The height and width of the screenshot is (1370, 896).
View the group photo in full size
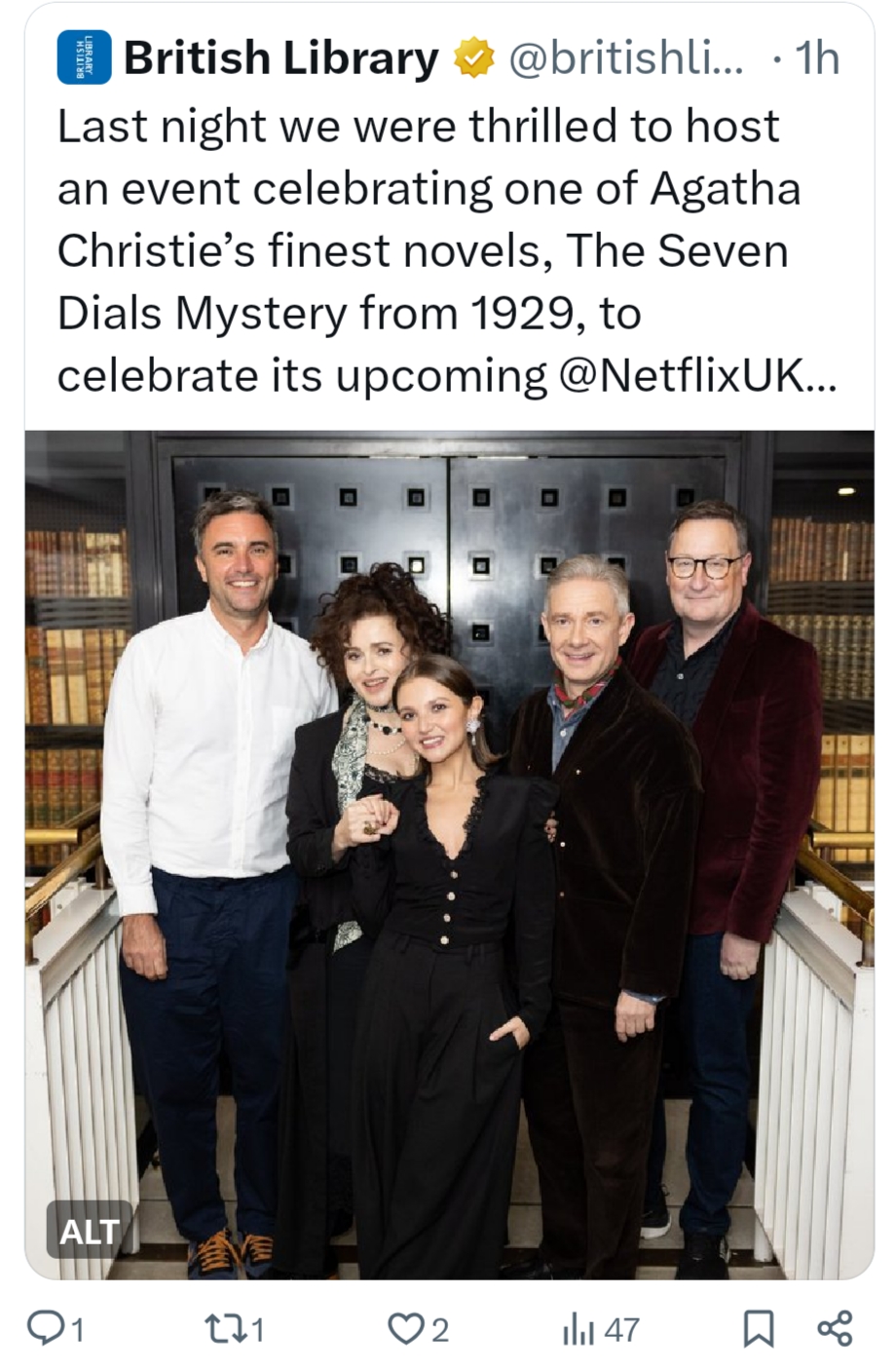[x=449, y=855]
